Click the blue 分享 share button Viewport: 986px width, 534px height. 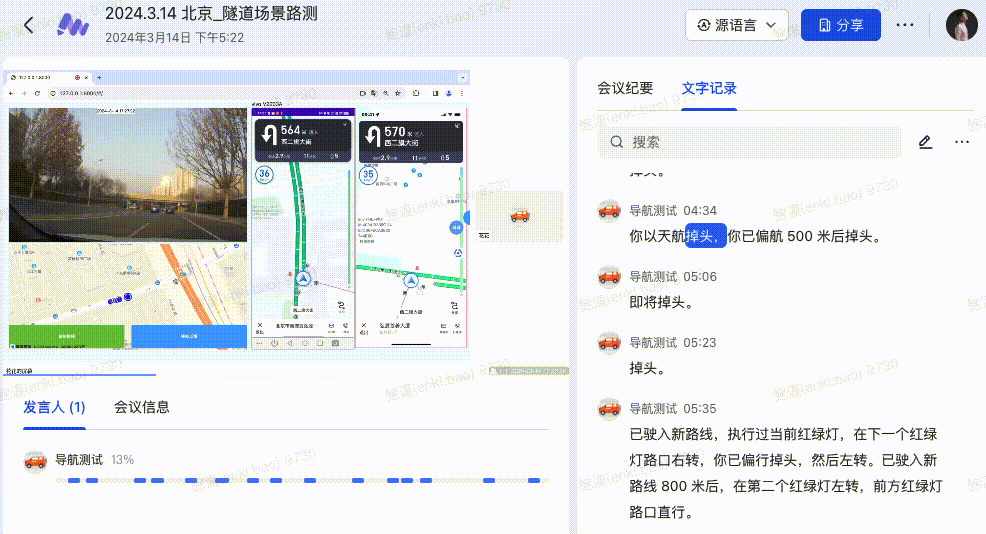pyautogui.click(x=840, y=25)
